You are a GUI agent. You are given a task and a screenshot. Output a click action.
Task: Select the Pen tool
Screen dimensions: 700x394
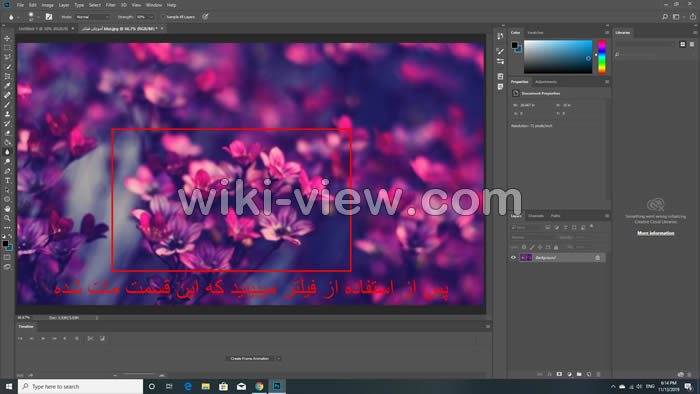(7, 171)
